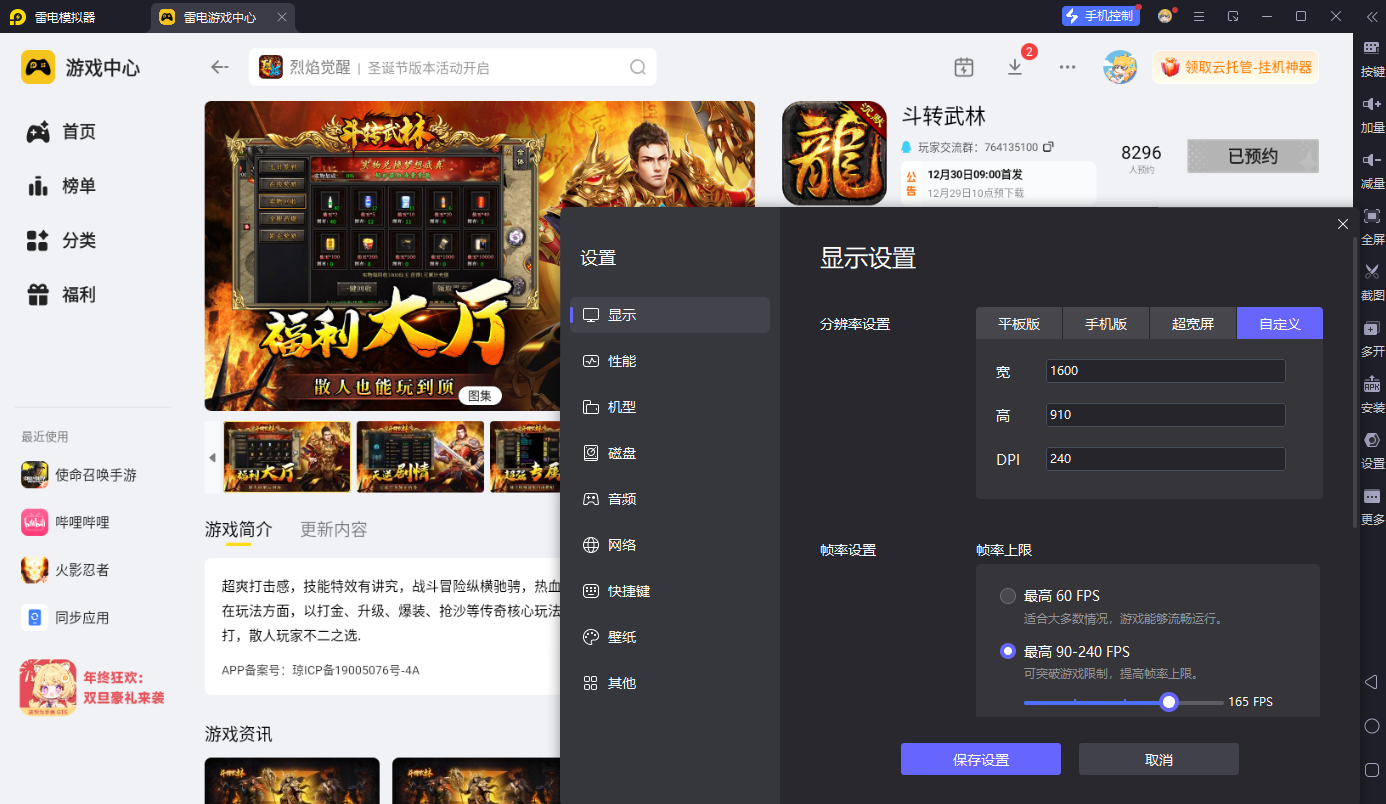Select the 最高 60 FPS radio option
The width and height of the screenshot is (1386, 804).
[1008, 596]
